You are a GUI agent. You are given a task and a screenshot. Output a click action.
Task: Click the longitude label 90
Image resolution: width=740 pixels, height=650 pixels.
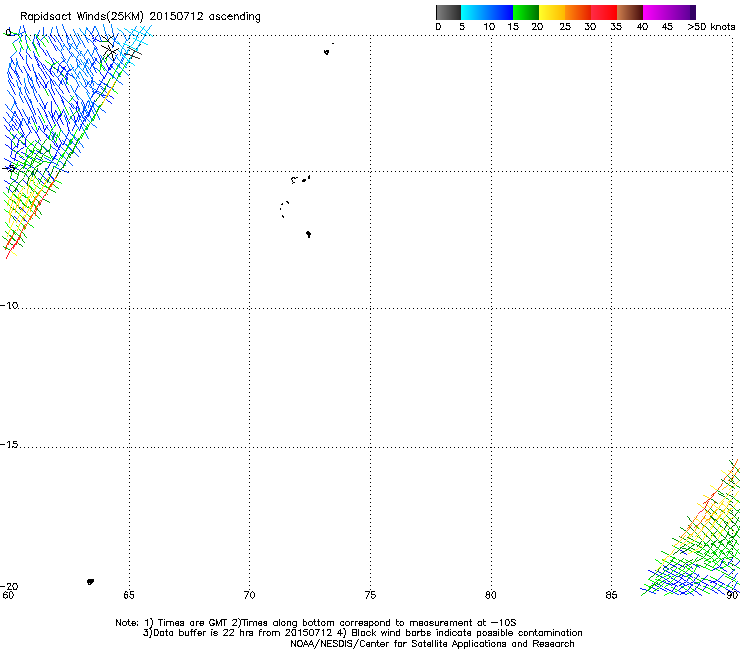click(x=732, y=595)
